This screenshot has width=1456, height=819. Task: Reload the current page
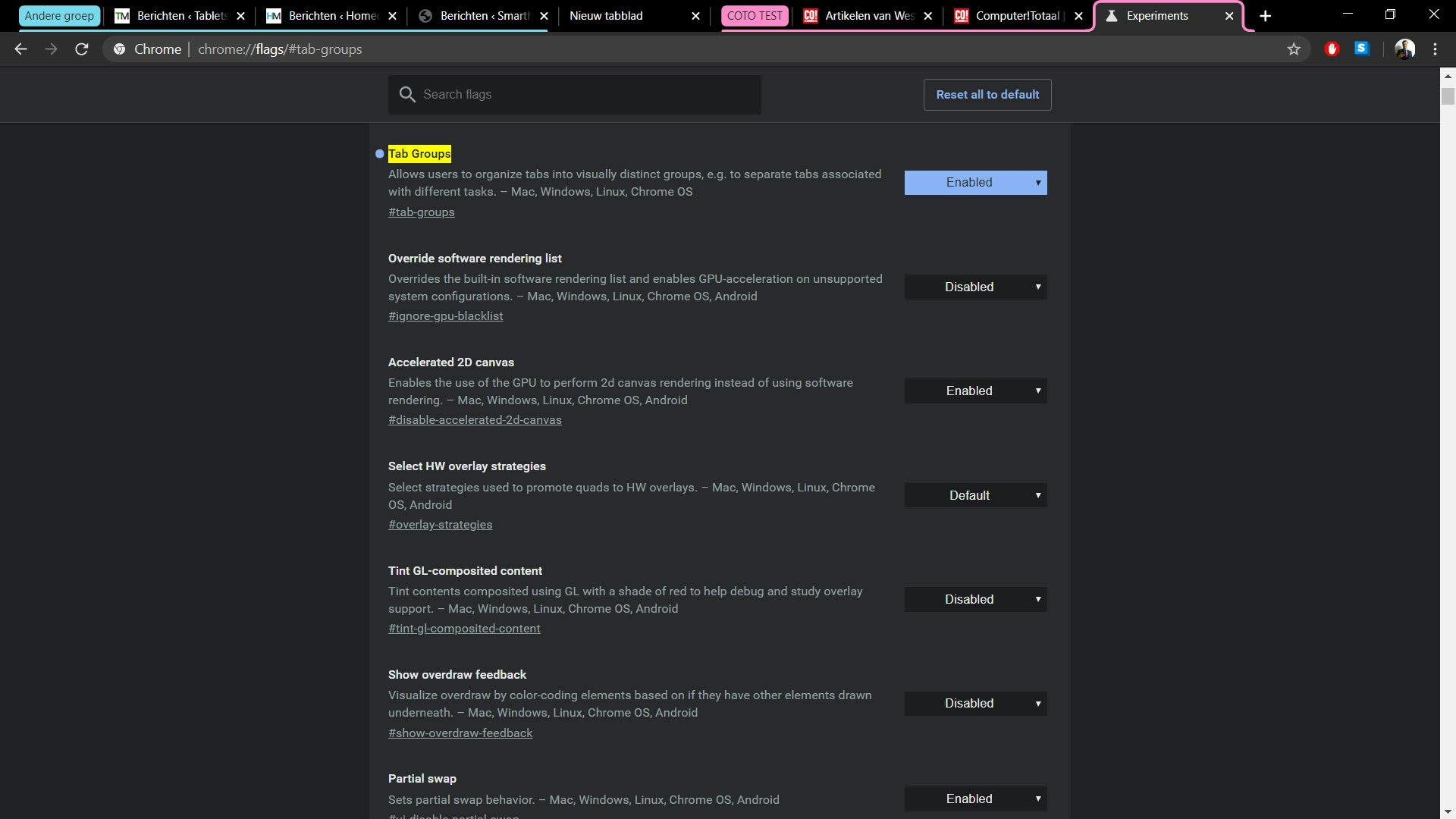pos(81,49)
